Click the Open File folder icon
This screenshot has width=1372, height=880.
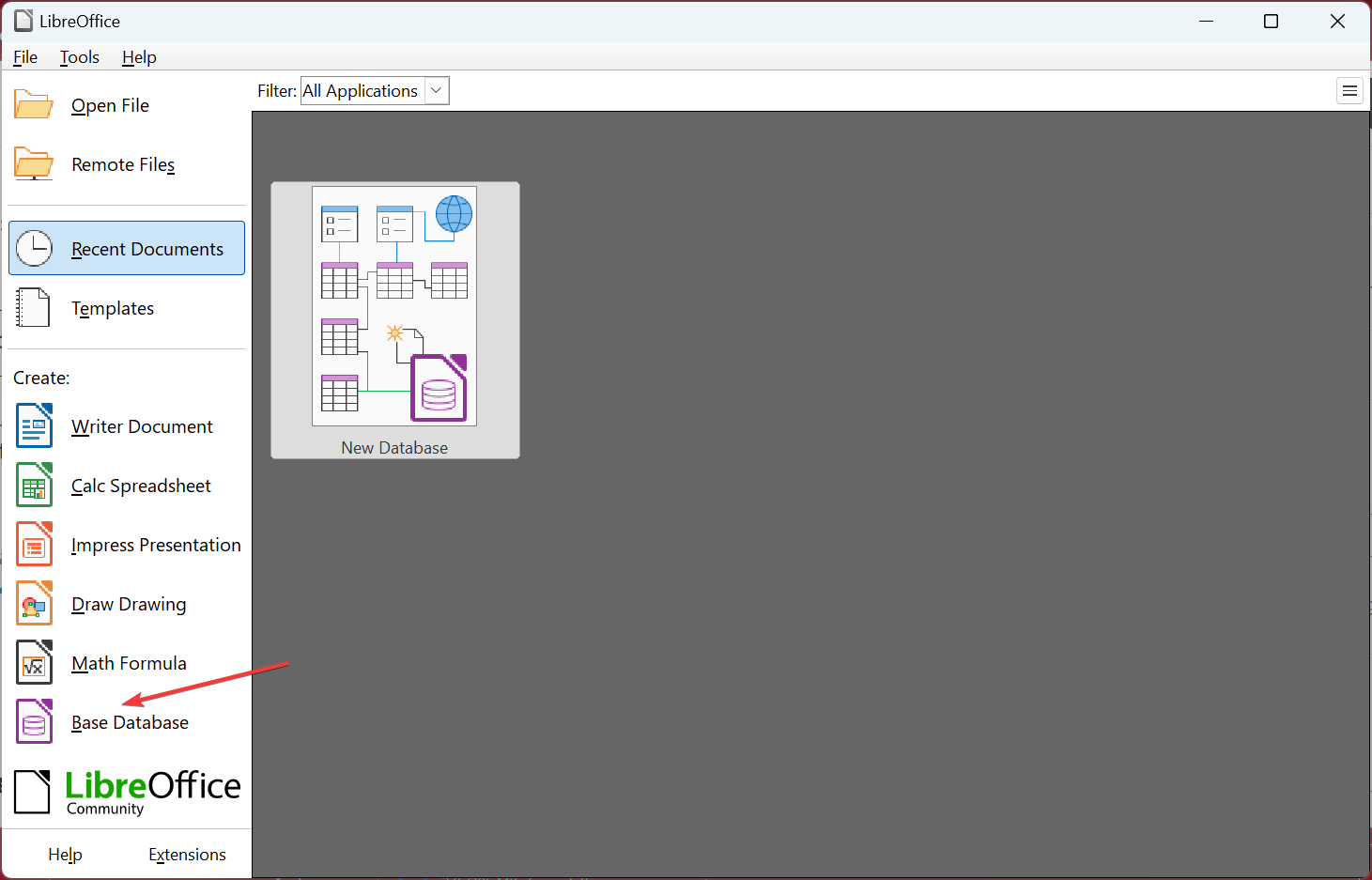34,104
